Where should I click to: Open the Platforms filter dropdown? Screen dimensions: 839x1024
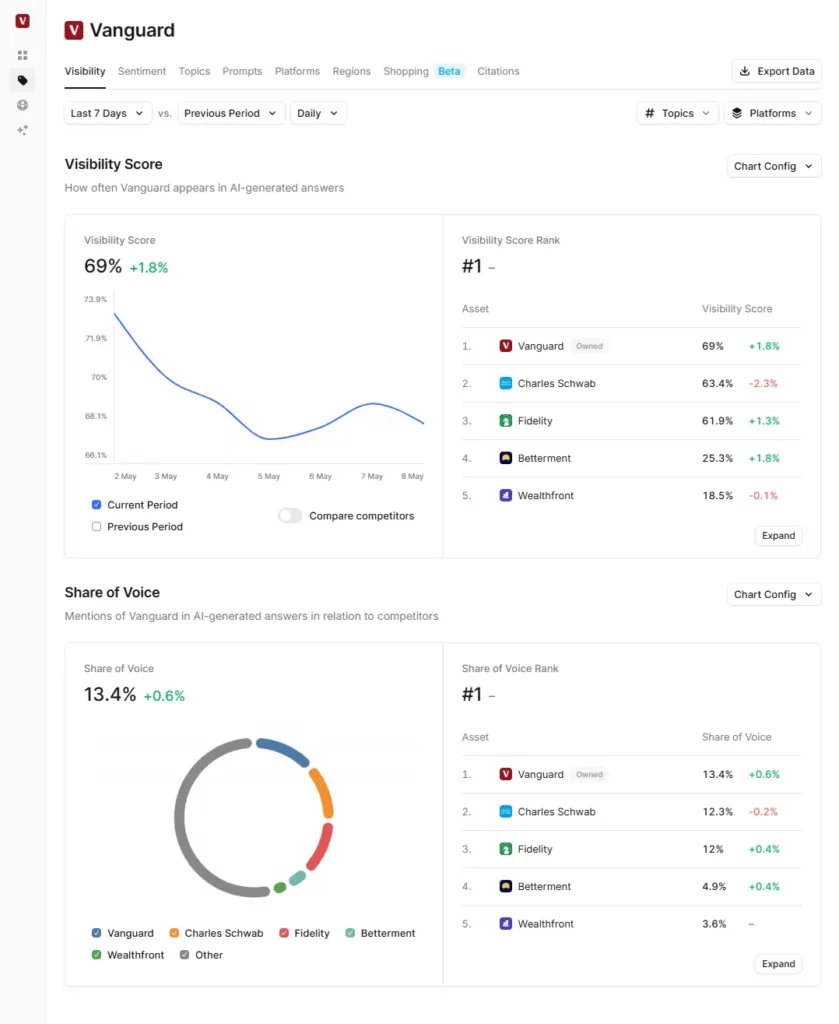coord(772,113)
